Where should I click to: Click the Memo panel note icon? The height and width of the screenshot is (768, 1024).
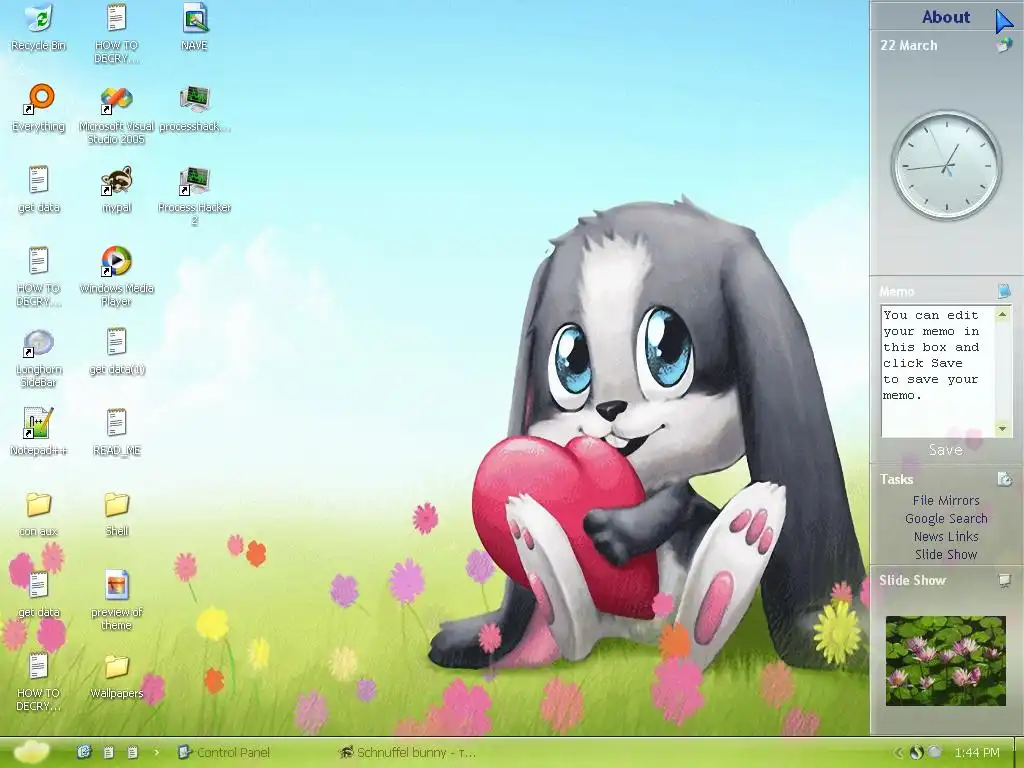[x=1004, y=290]
